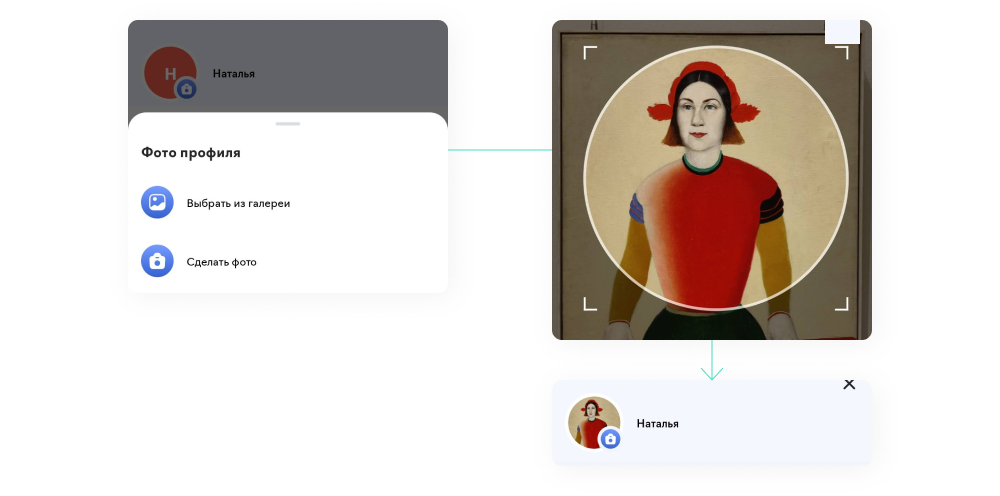
Task: Close the profile card with the X icon
Action: pyautogui.click(x=849, y=384)
